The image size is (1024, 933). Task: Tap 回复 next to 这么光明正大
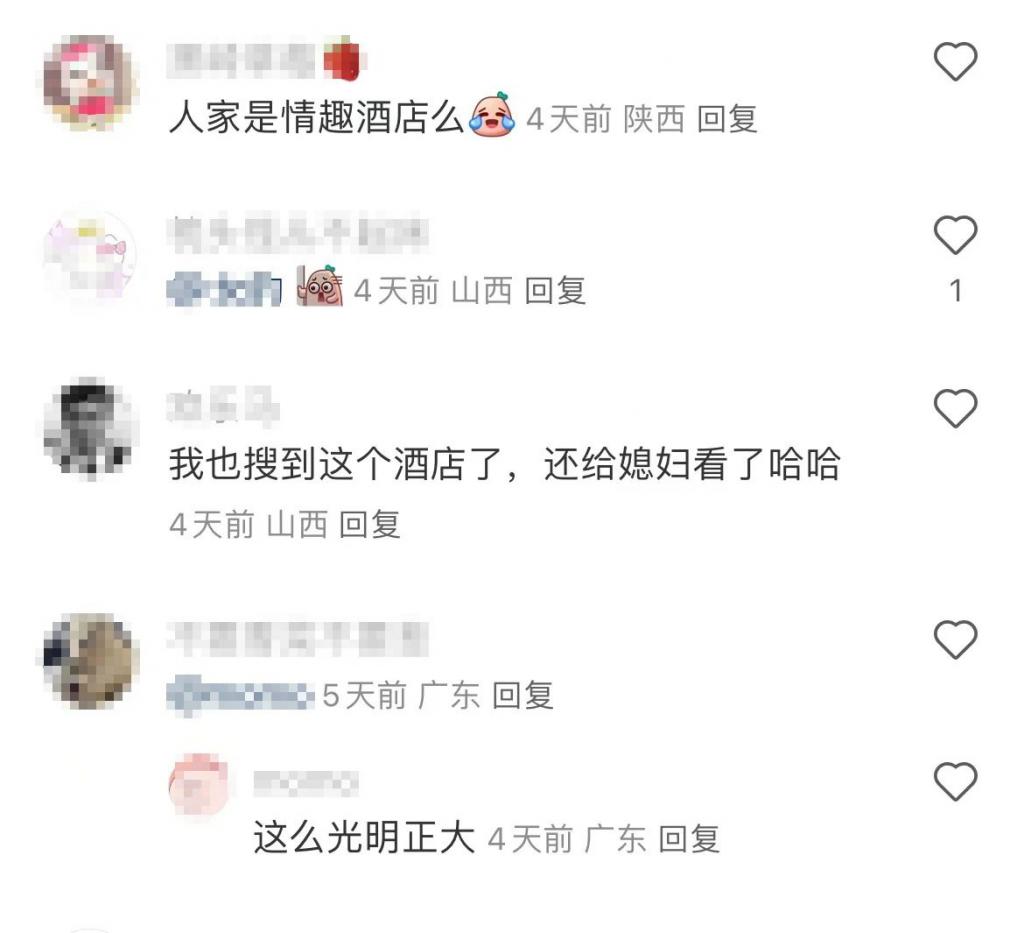click(689, 838)
